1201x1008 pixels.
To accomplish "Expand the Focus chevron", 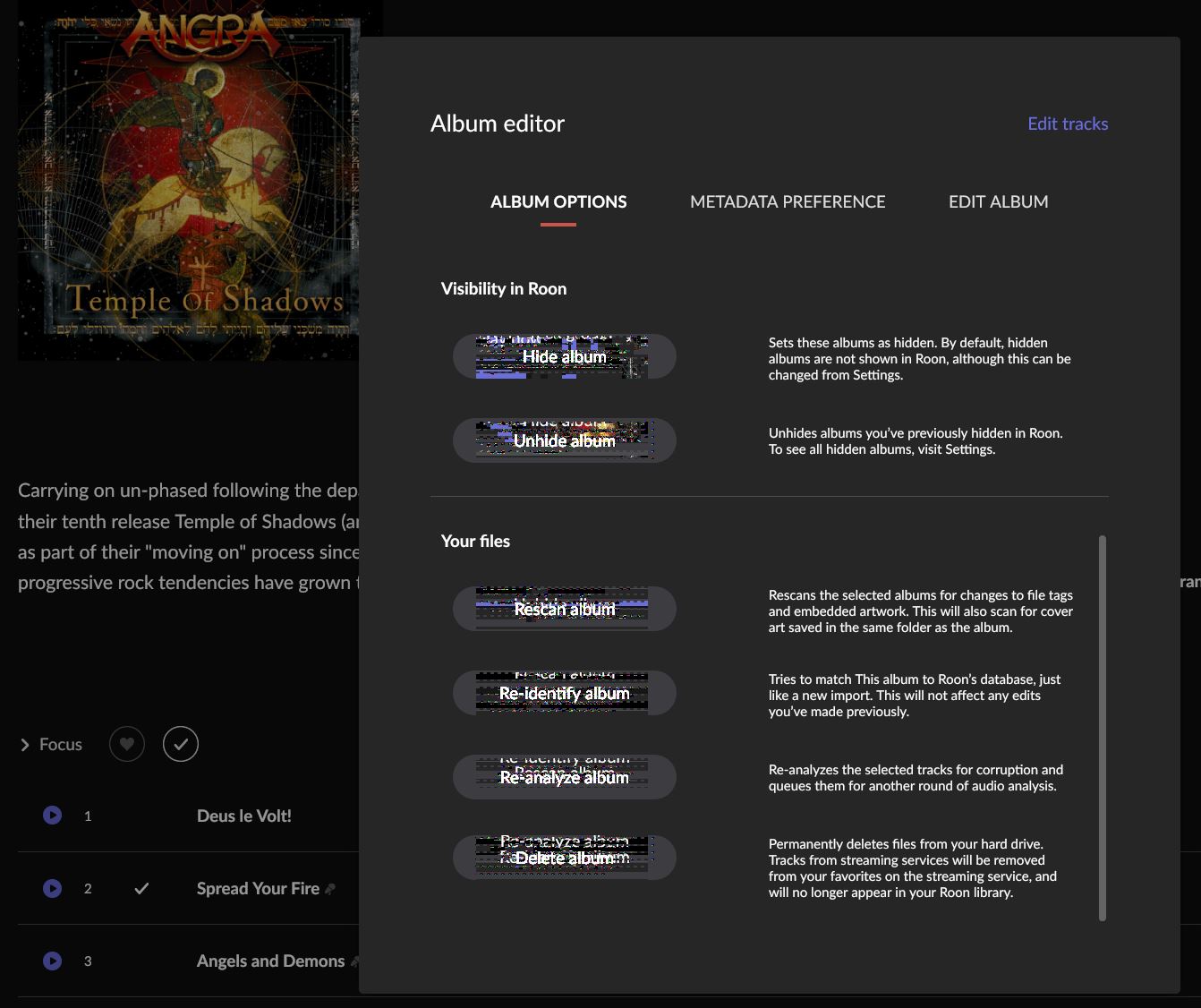I will pos(25,745).
